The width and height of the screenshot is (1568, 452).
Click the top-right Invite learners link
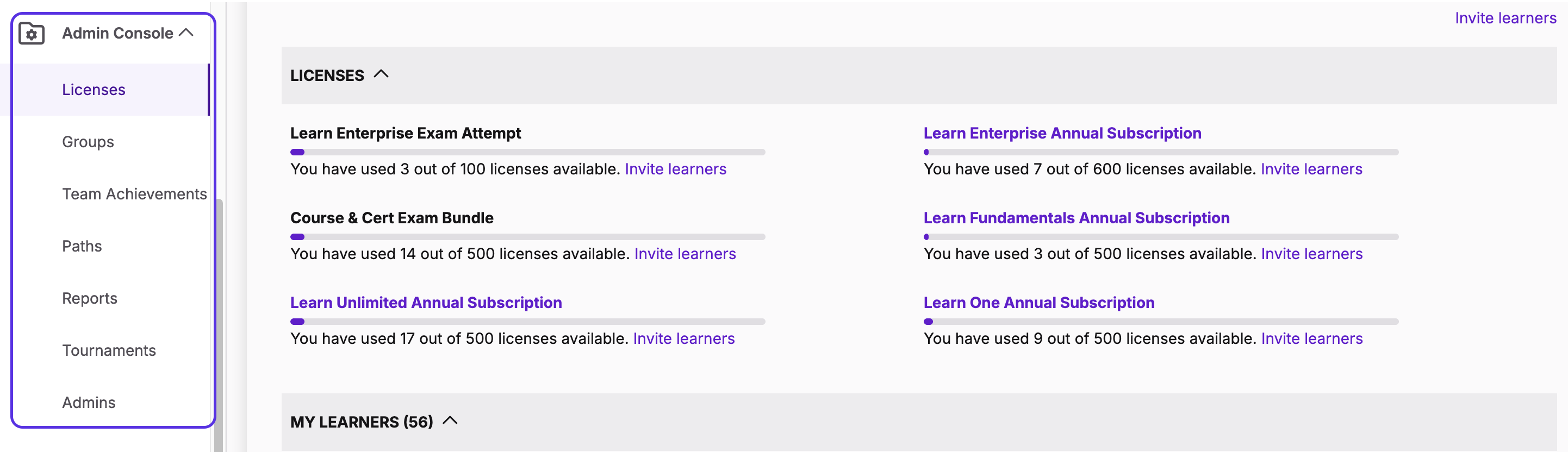tap(1505, 18)
